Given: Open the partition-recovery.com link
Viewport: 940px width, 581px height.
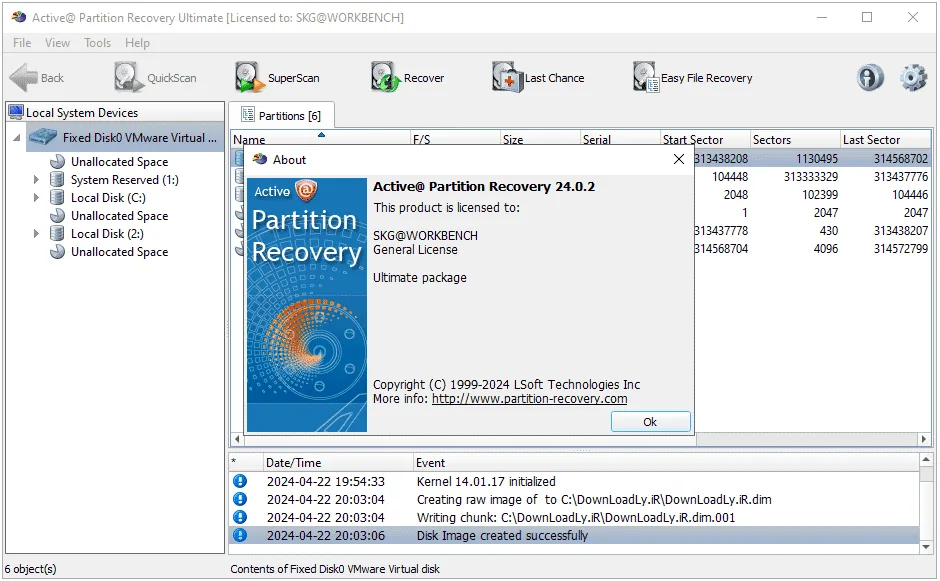Looking at the screenshot, I should [529, 399].
